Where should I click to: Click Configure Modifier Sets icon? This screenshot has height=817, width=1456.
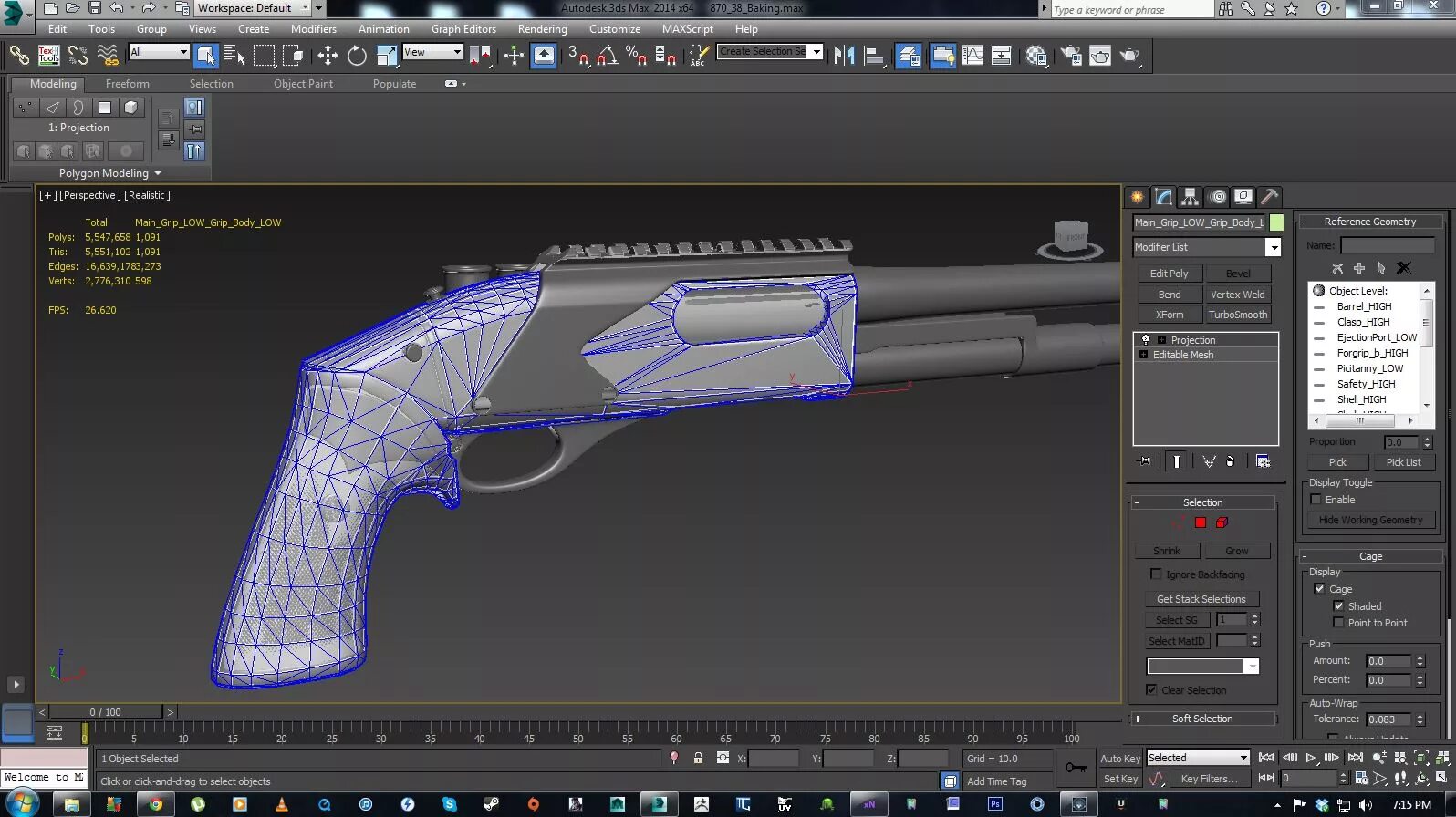coord(1264,461)
